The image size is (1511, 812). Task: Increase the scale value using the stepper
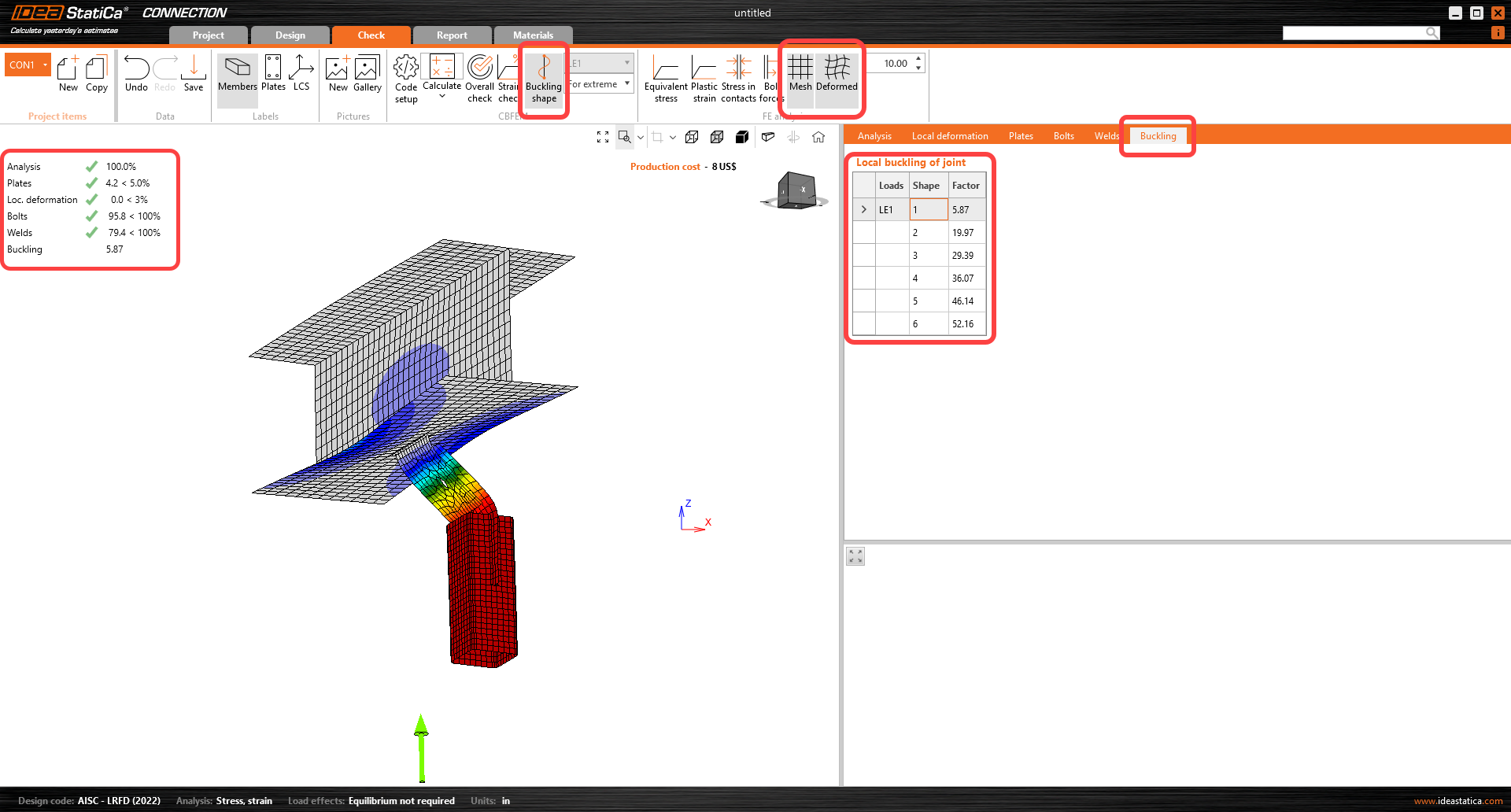pyautogui.click(x=918, y=58)
